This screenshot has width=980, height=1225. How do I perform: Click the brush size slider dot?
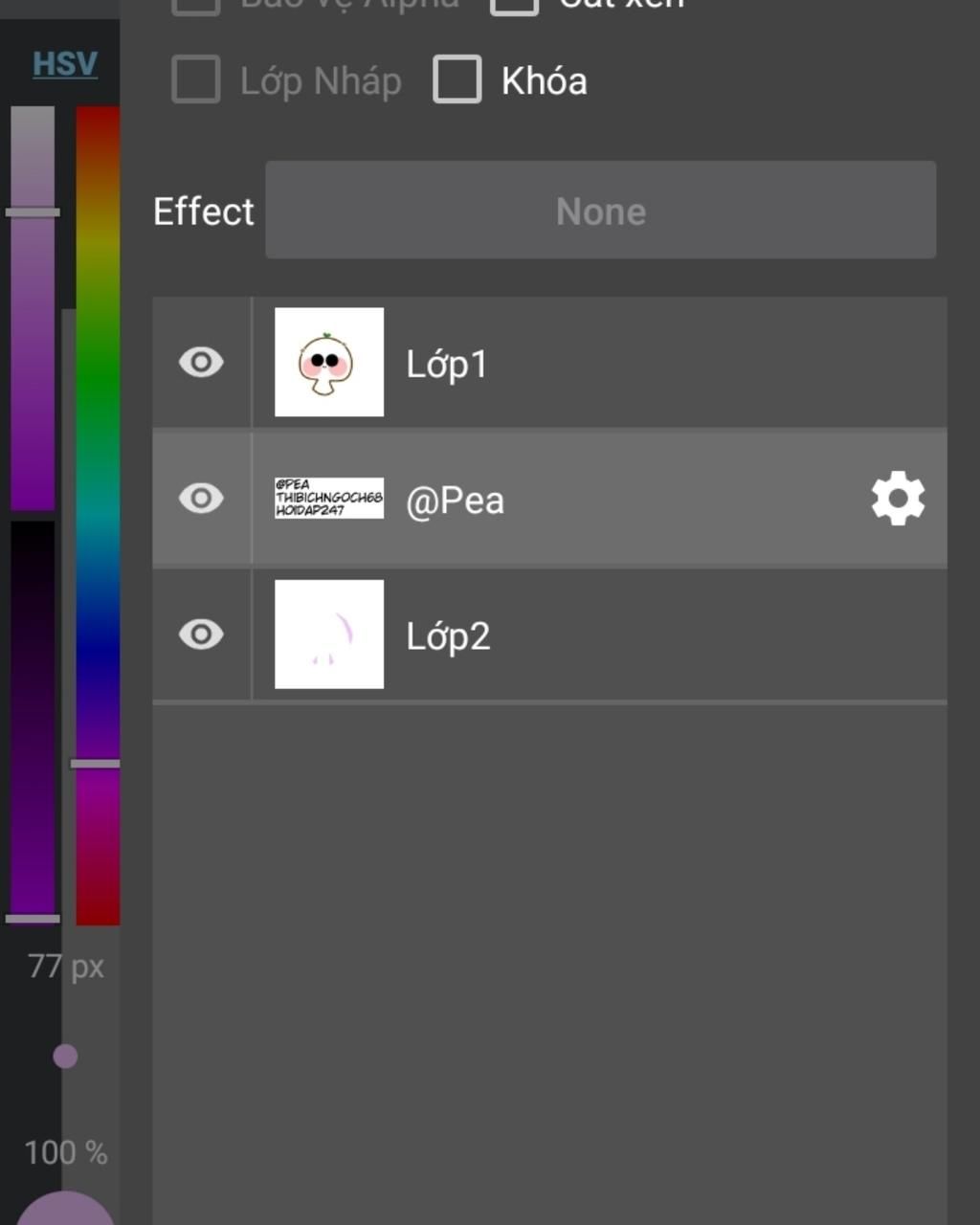65,1057
